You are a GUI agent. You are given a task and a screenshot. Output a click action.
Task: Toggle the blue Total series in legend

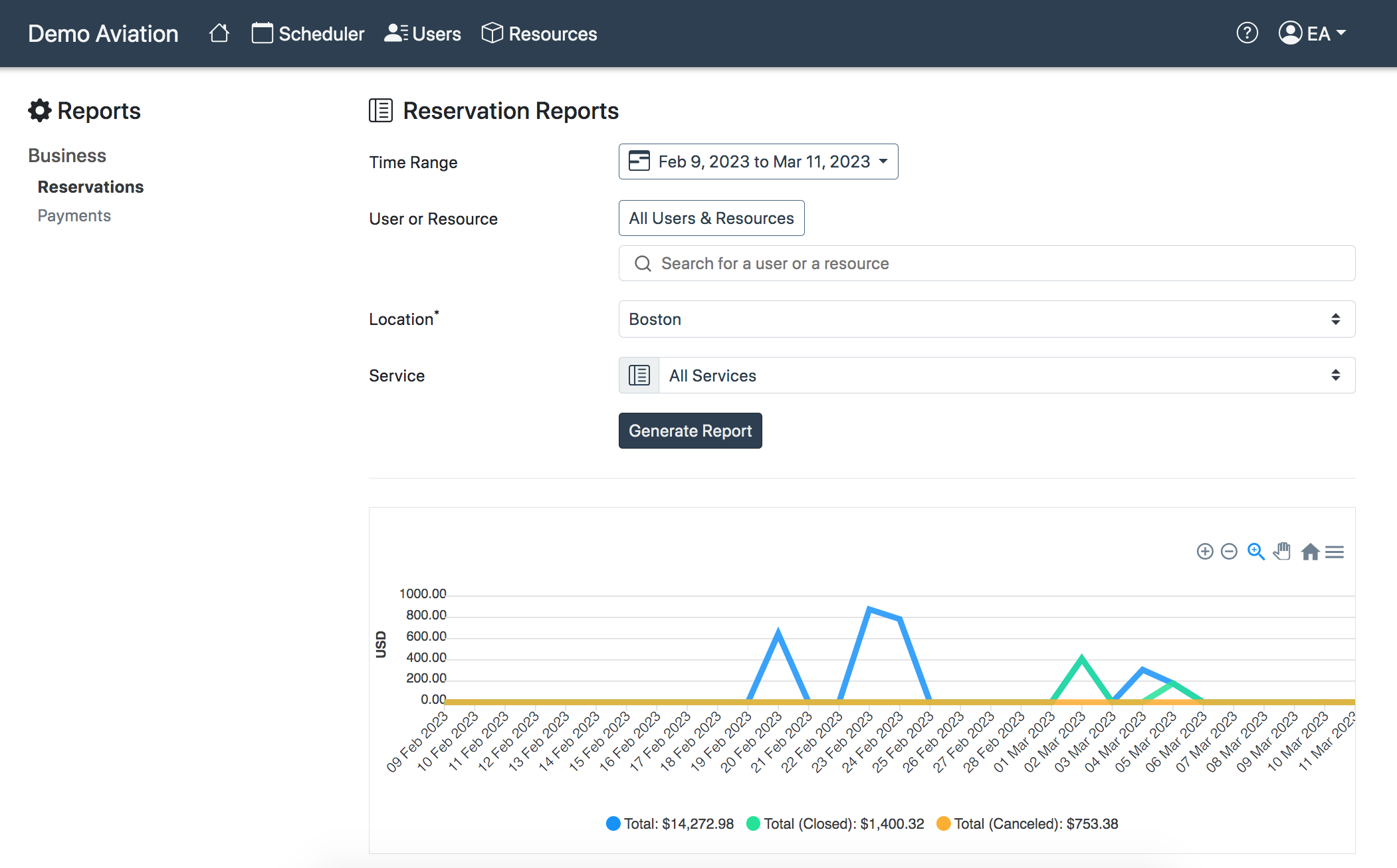670,823
